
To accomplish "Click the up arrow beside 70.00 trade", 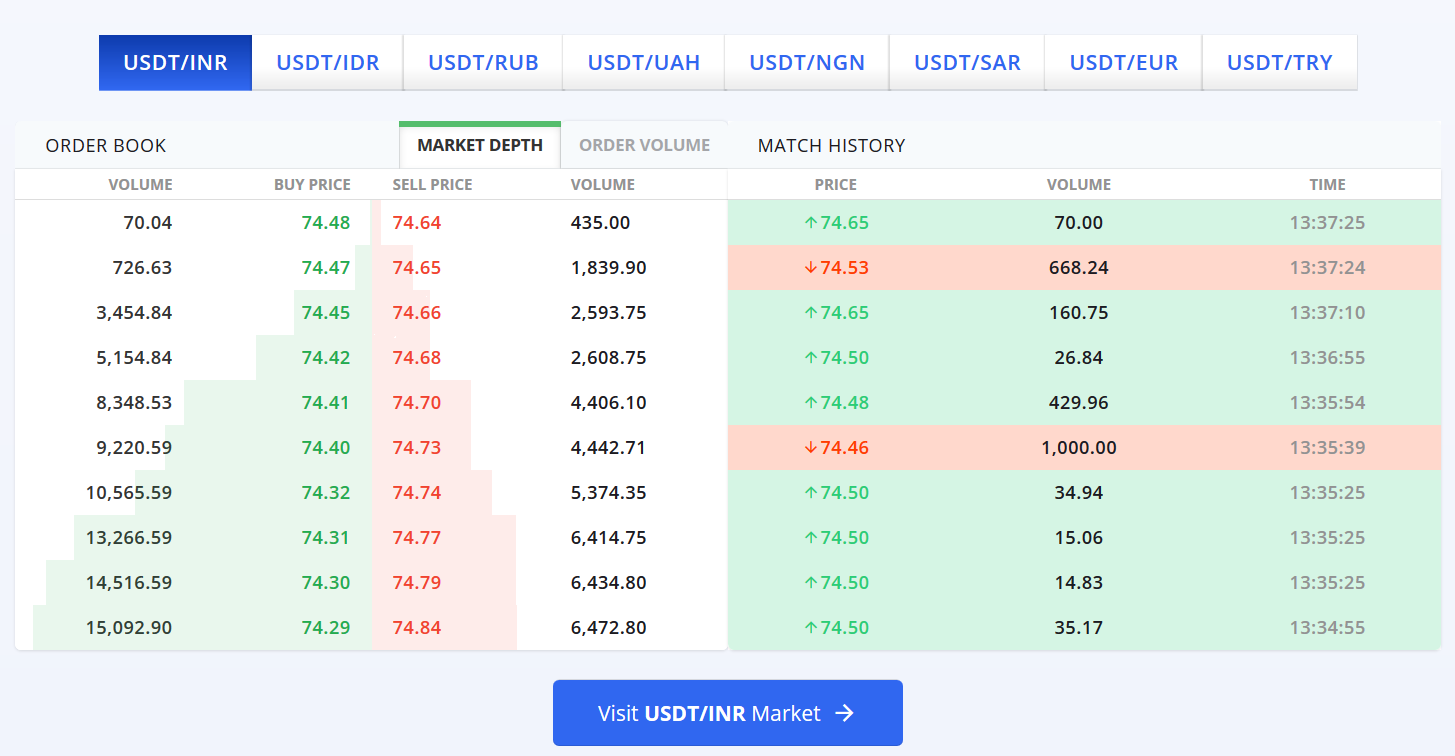I will [811, 223].
